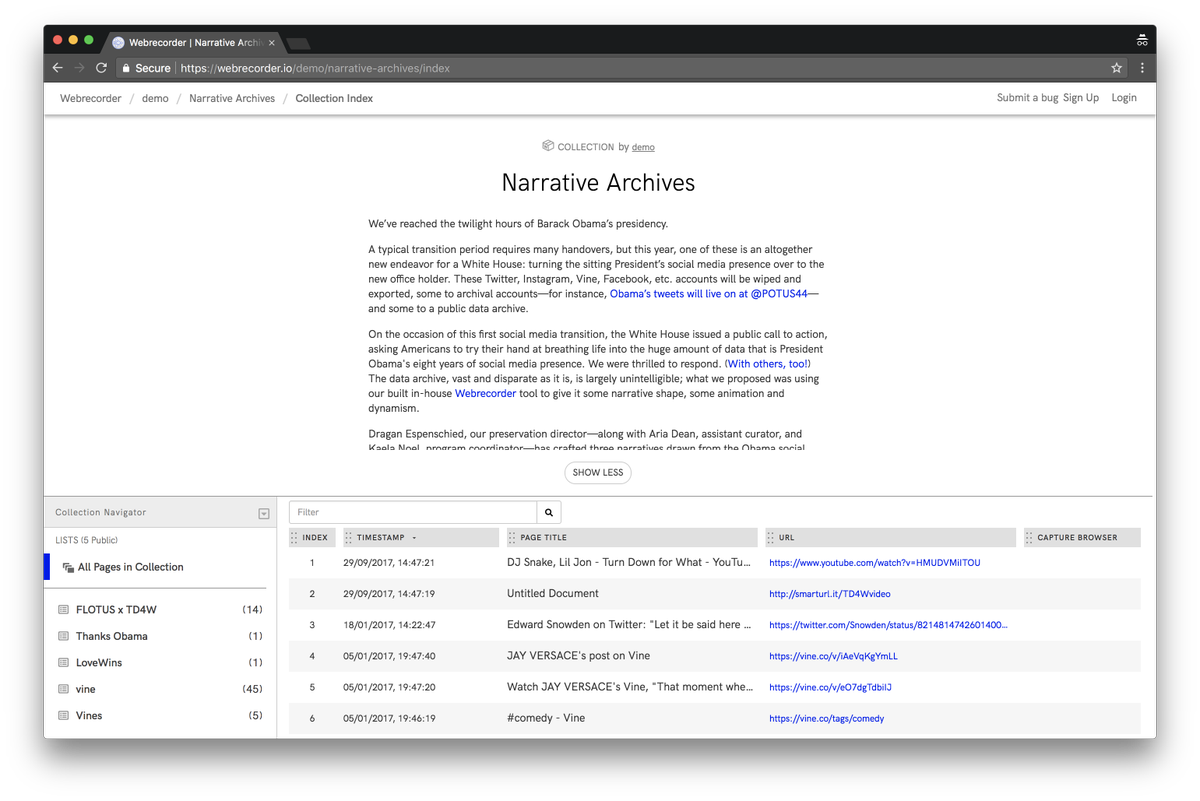1200x801 pixels.
Task: Click the list icon beside LoveWins
Action: coord(63,662)
